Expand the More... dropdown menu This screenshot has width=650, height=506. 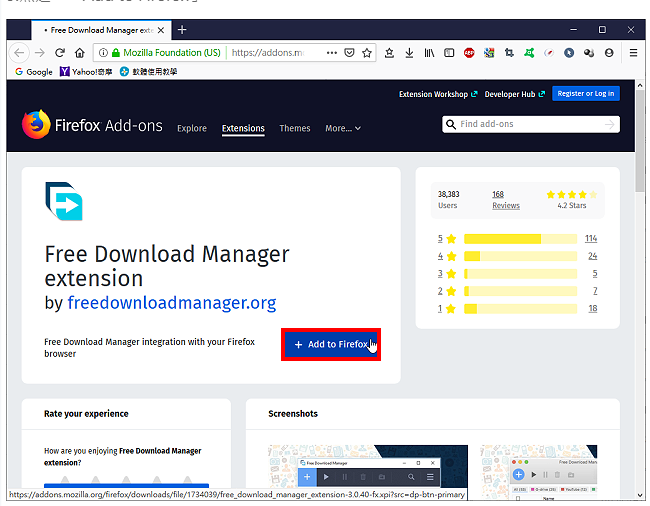click(342, 128)
